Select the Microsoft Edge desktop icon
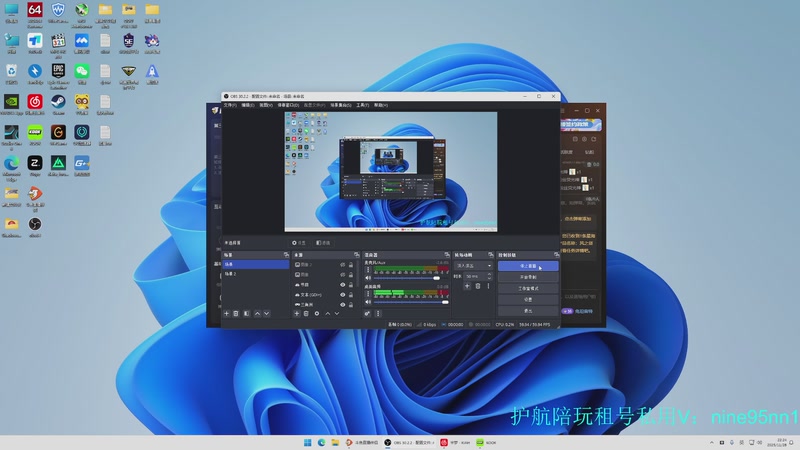This screenshot has width=800, height=450. (x=11, y=168)
